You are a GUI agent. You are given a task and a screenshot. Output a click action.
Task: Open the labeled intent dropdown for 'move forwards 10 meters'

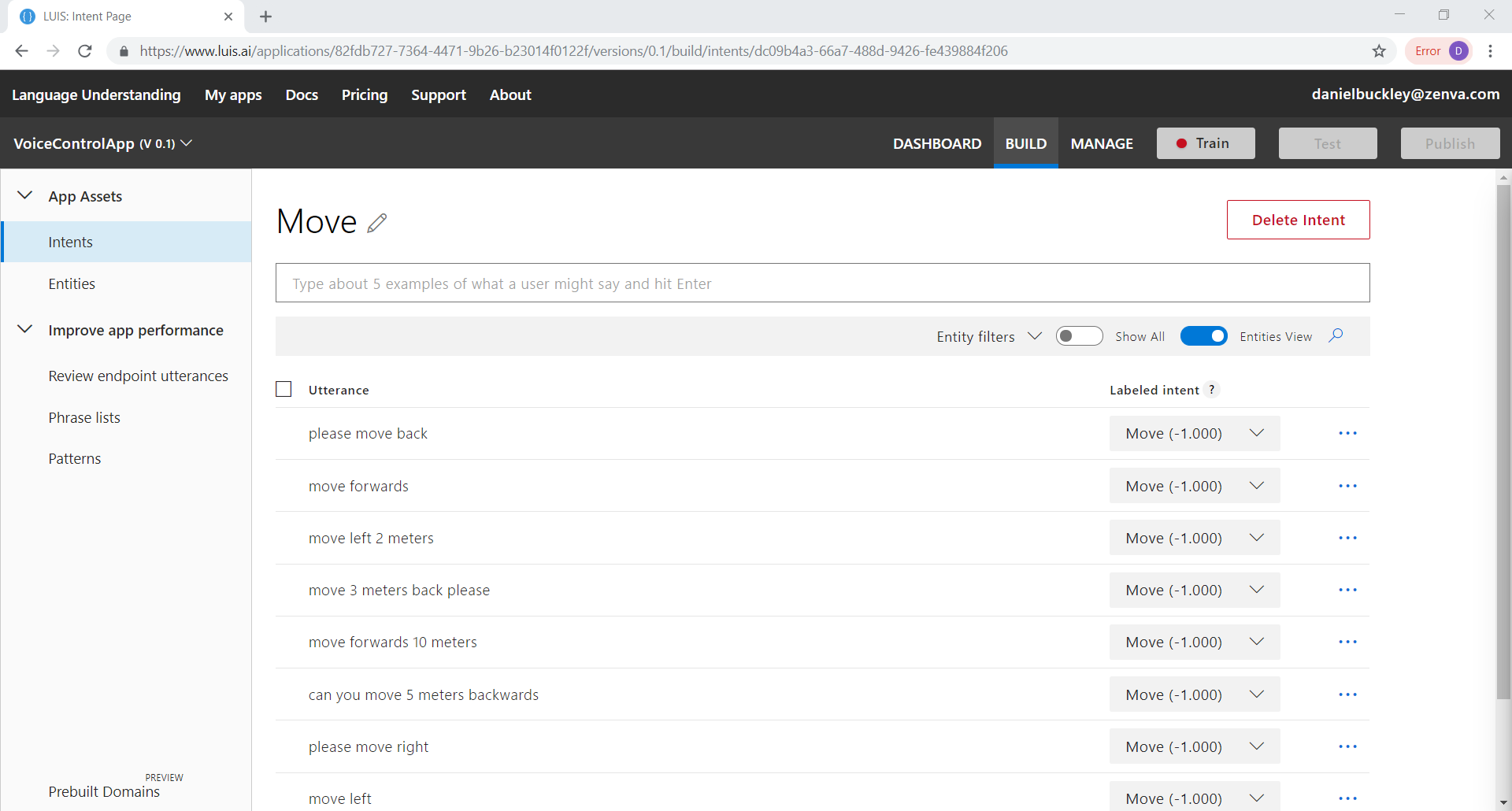pos(1195,642)
